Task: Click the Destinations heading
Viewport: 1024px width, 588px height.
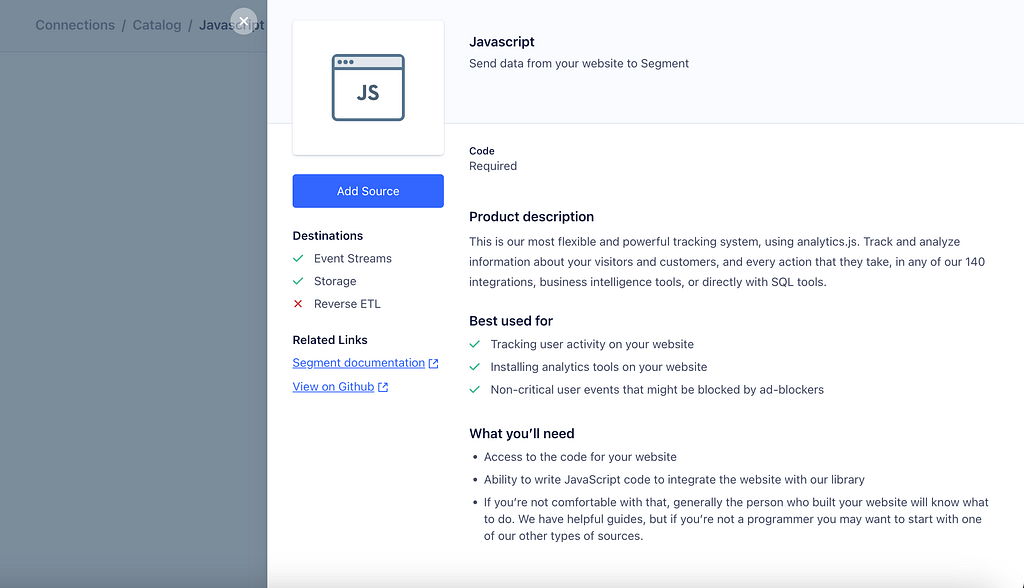Action: coord(328,236)
